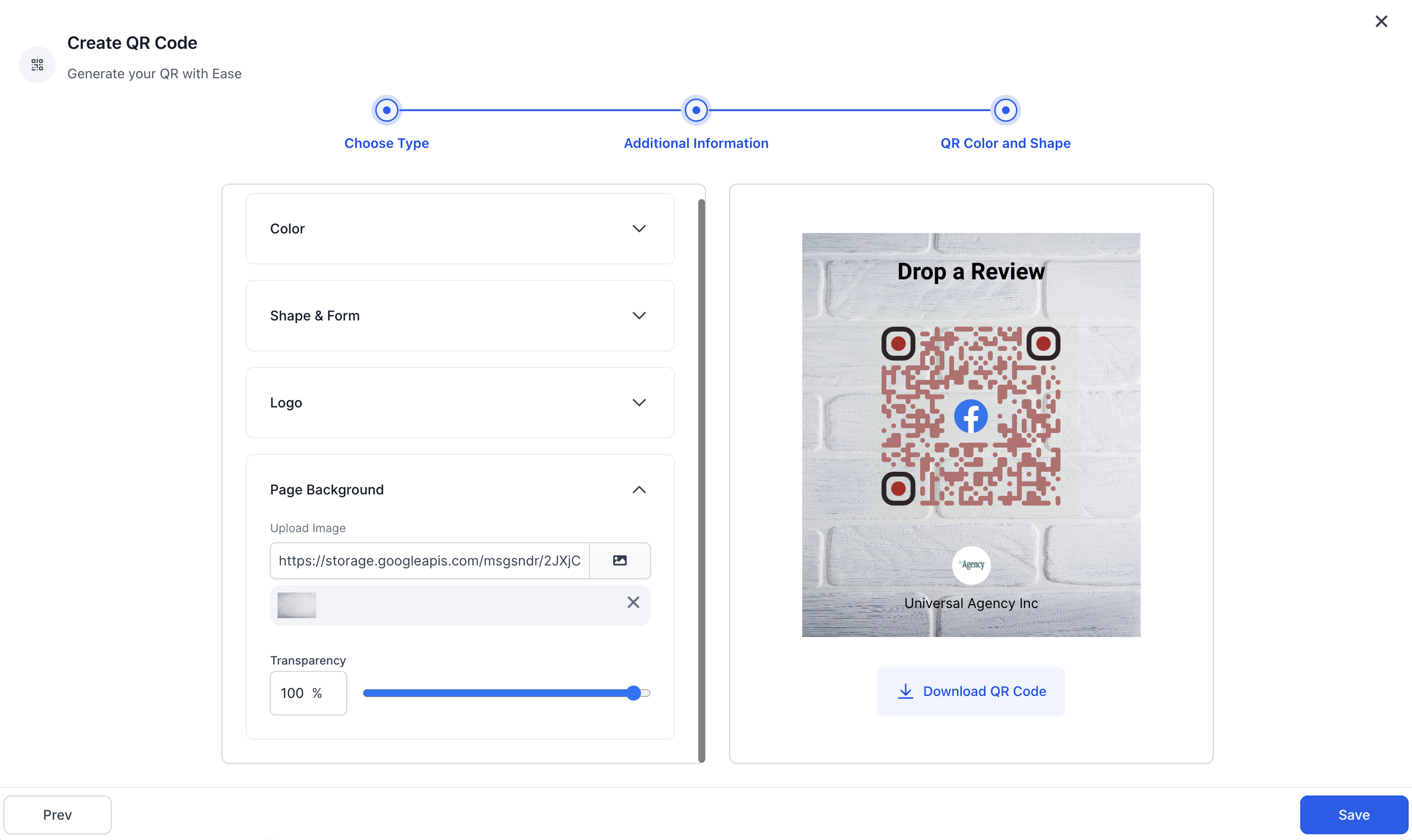Select the Additional Information step circle
The width and height of the screenshot is (1412, 840).
696,110
